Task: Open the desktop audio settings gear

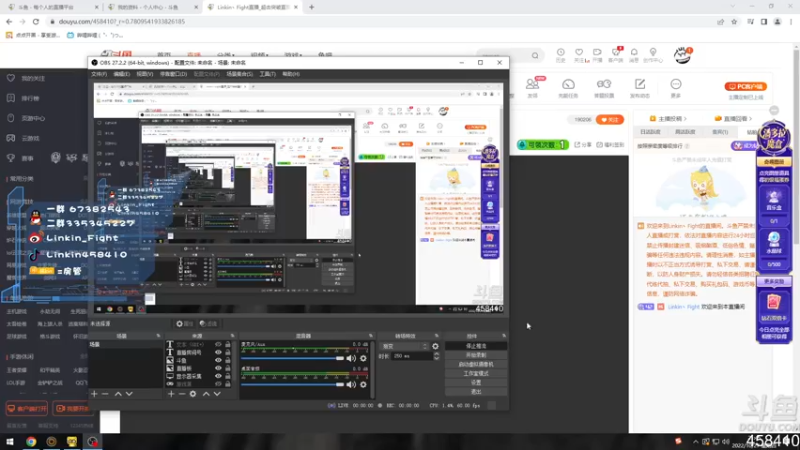Action: coord(363,384)
